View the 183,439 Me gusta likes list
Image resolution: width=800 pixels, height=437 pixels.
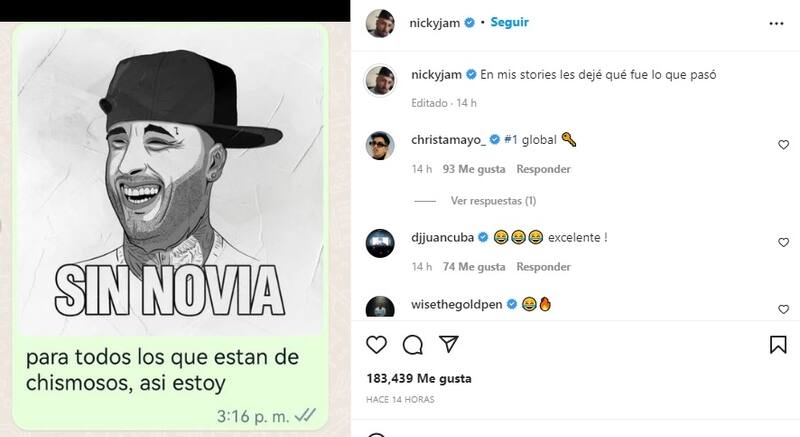click(419, 378)
